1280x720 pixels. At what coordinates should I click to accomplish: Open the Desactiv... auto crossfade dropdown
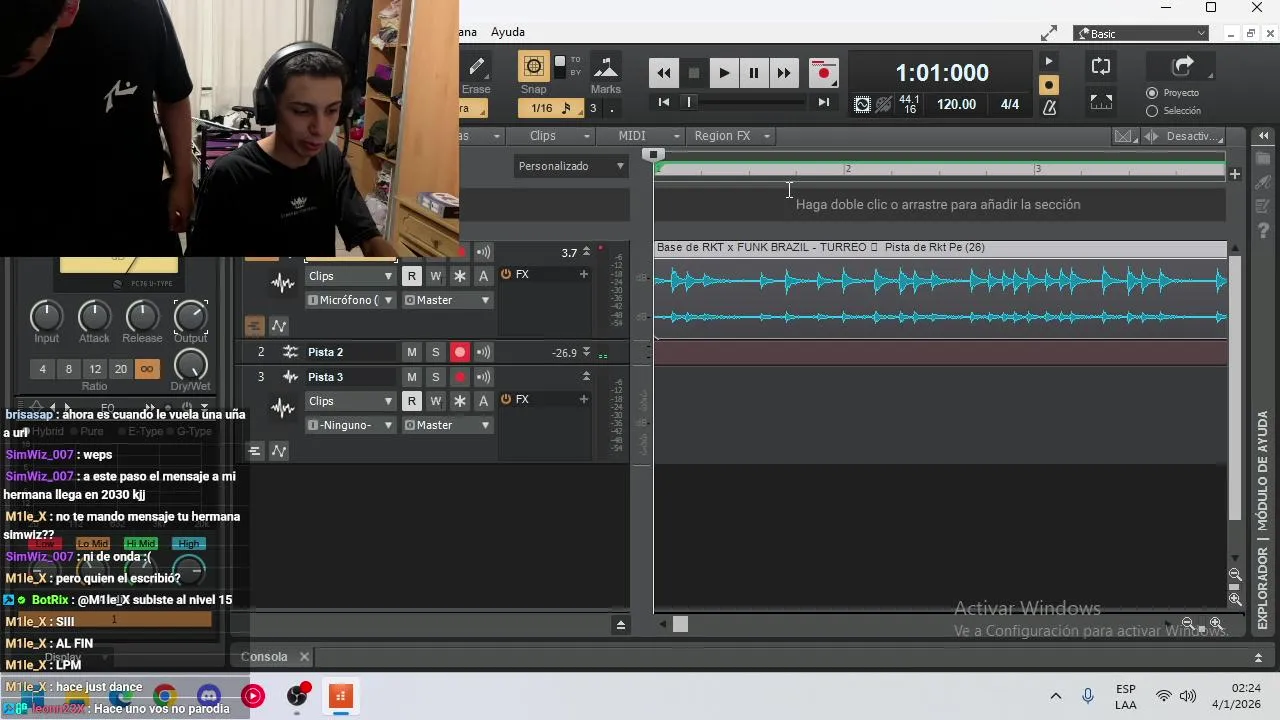(x=1194, y=136)
